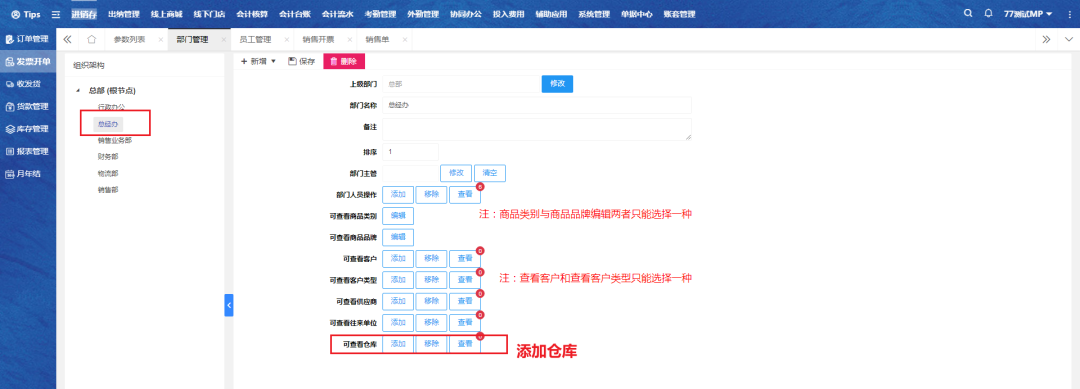Screen dimensions: 1080x389
Task: Click the double-left arrow tab scroller
Action: (68, 39)
